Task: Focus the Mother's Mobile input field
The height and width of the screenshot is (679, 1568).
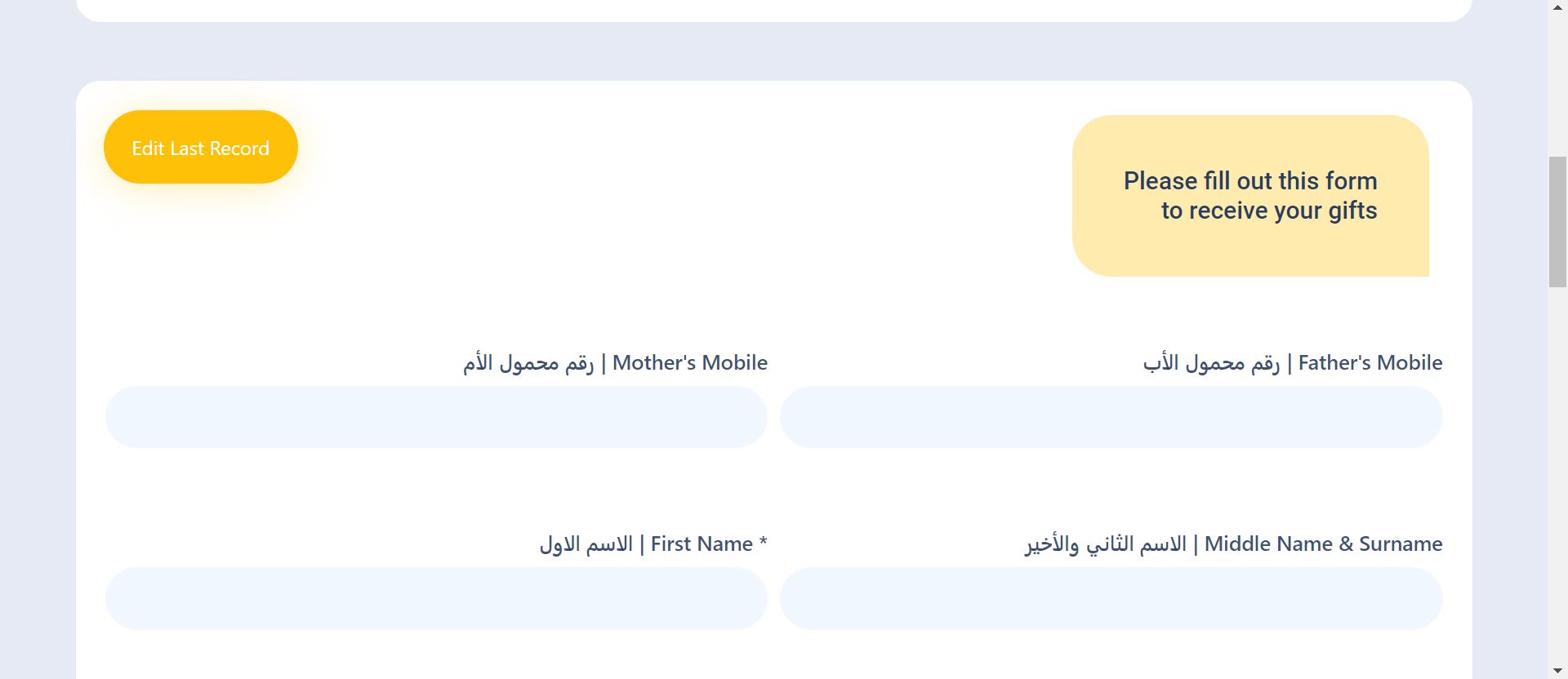Action: (436, 417)
